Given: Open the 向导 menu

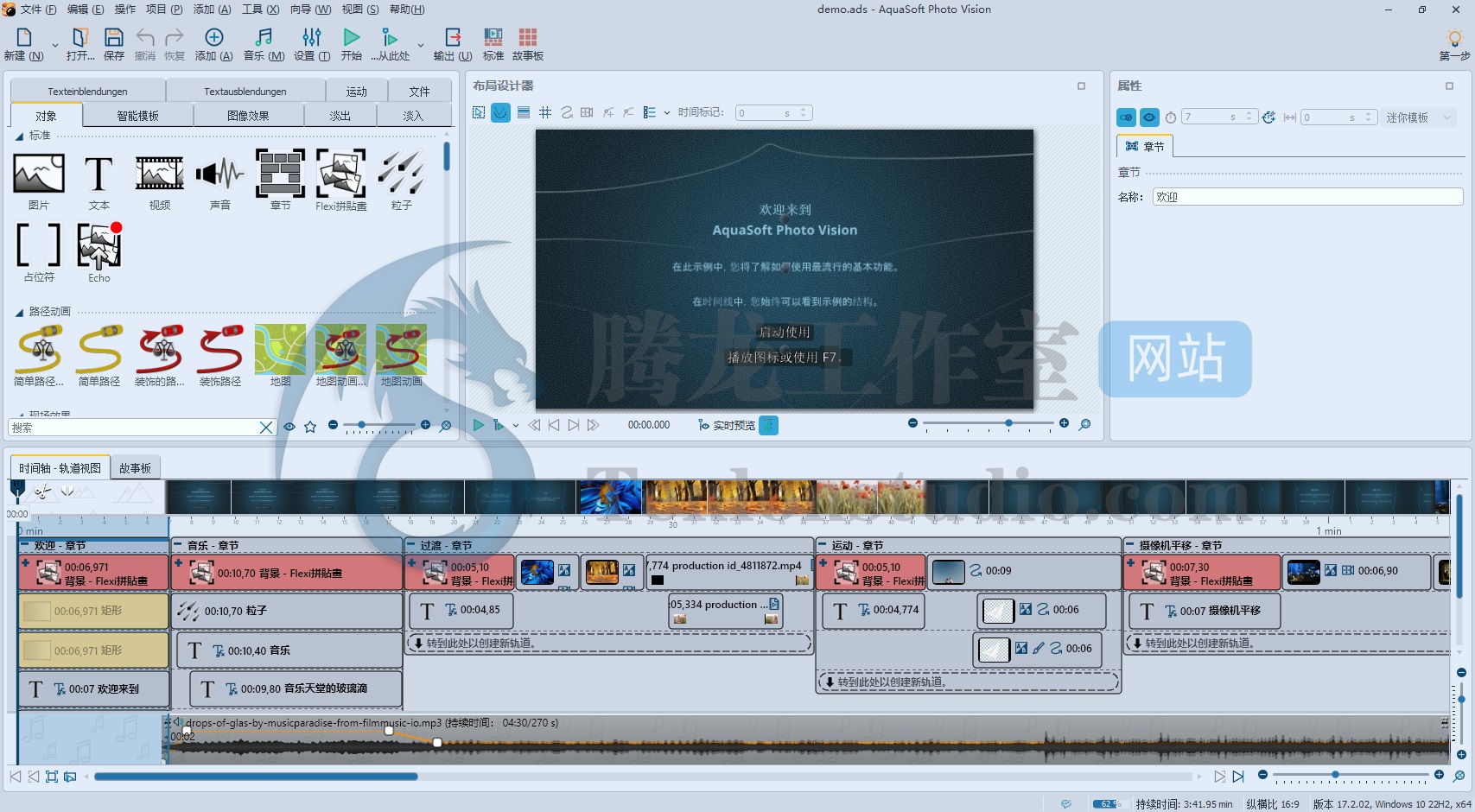Looking at the screenshot, I should (310, 10).
